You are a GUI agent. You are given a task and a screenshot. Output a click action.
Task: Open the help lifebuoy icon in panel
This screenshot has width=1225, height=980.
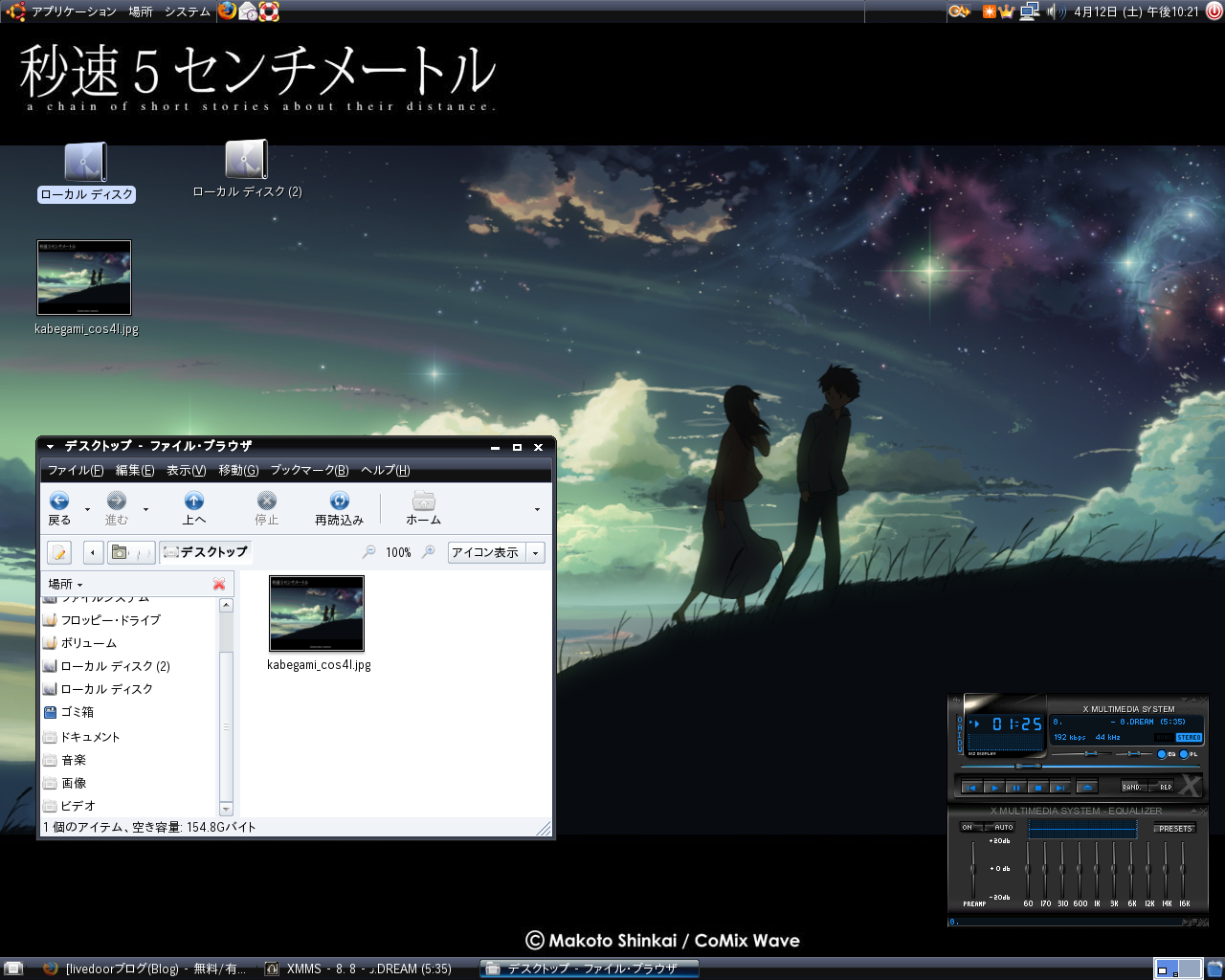click(x=269, y=11)
